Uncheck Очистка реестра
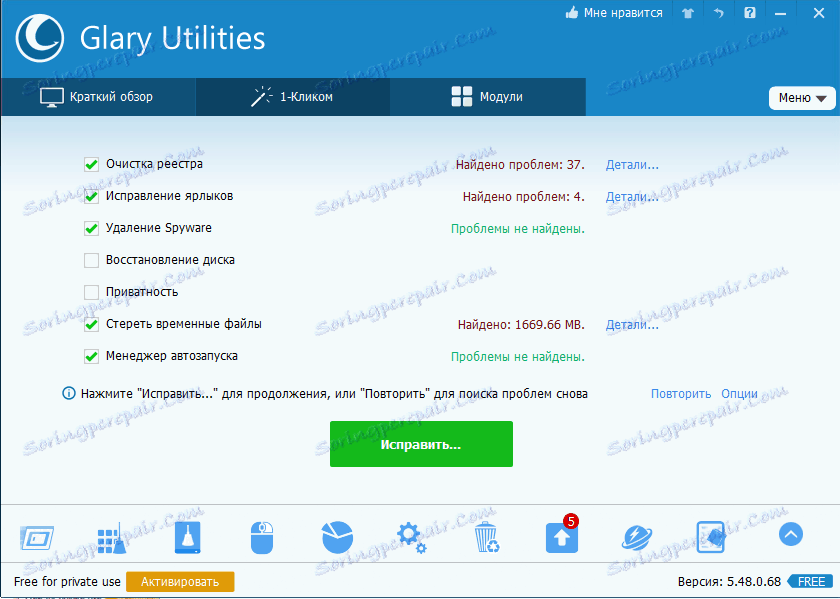Viewport: 840px width, 599px height. [91, 165]
